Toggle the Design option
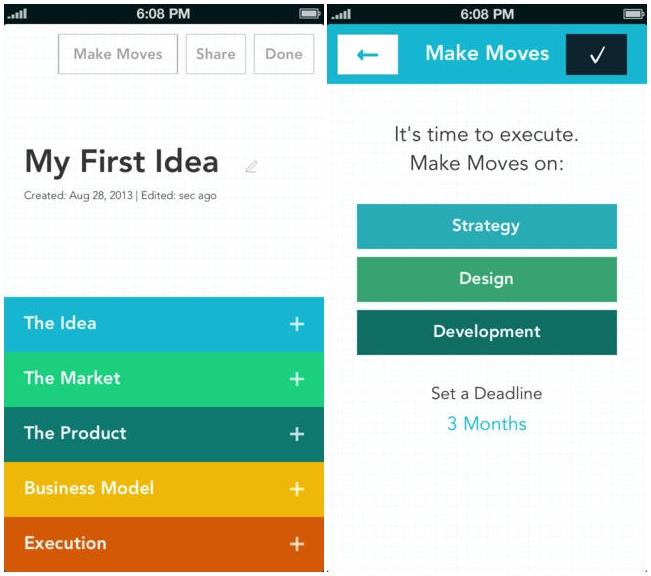 [487, 279]
